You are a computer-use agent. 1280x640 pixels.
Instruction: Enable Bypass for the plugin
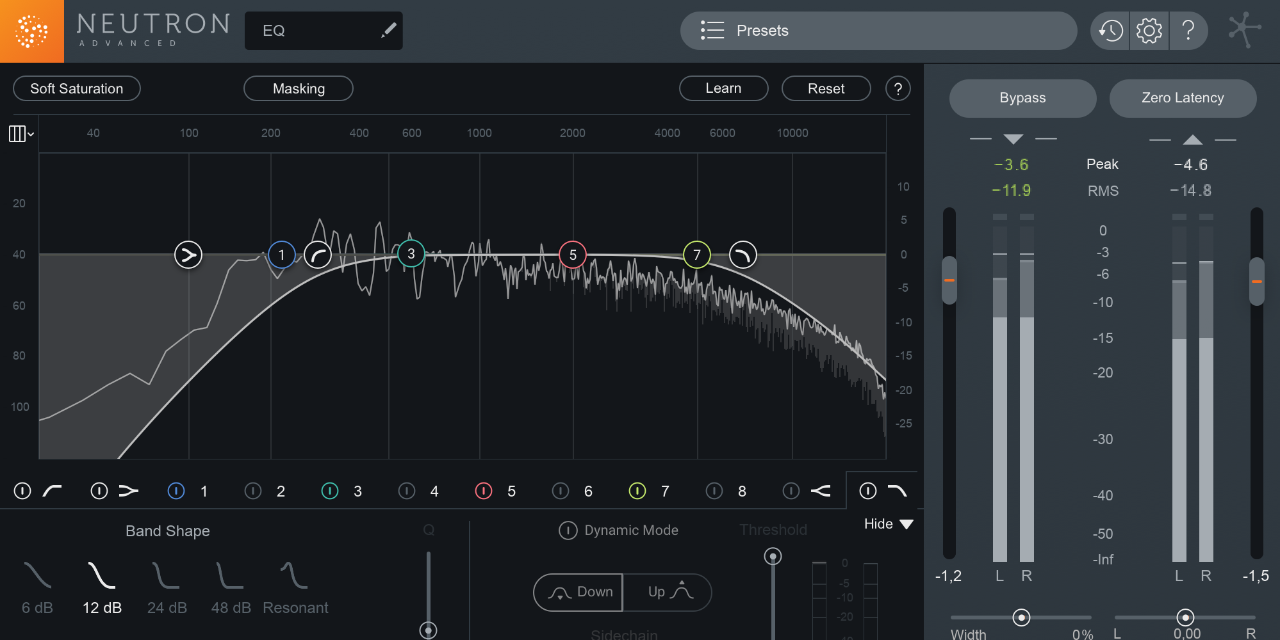pyautogui.click(x=1022, y=98)
